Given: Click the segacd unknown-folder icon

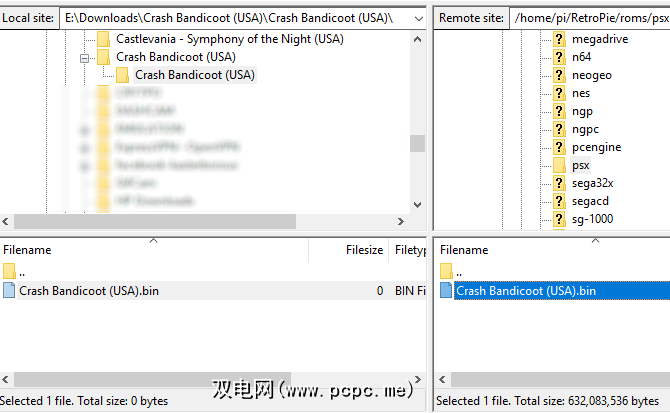Looking at the screenshot, I should tap(559, 201).
